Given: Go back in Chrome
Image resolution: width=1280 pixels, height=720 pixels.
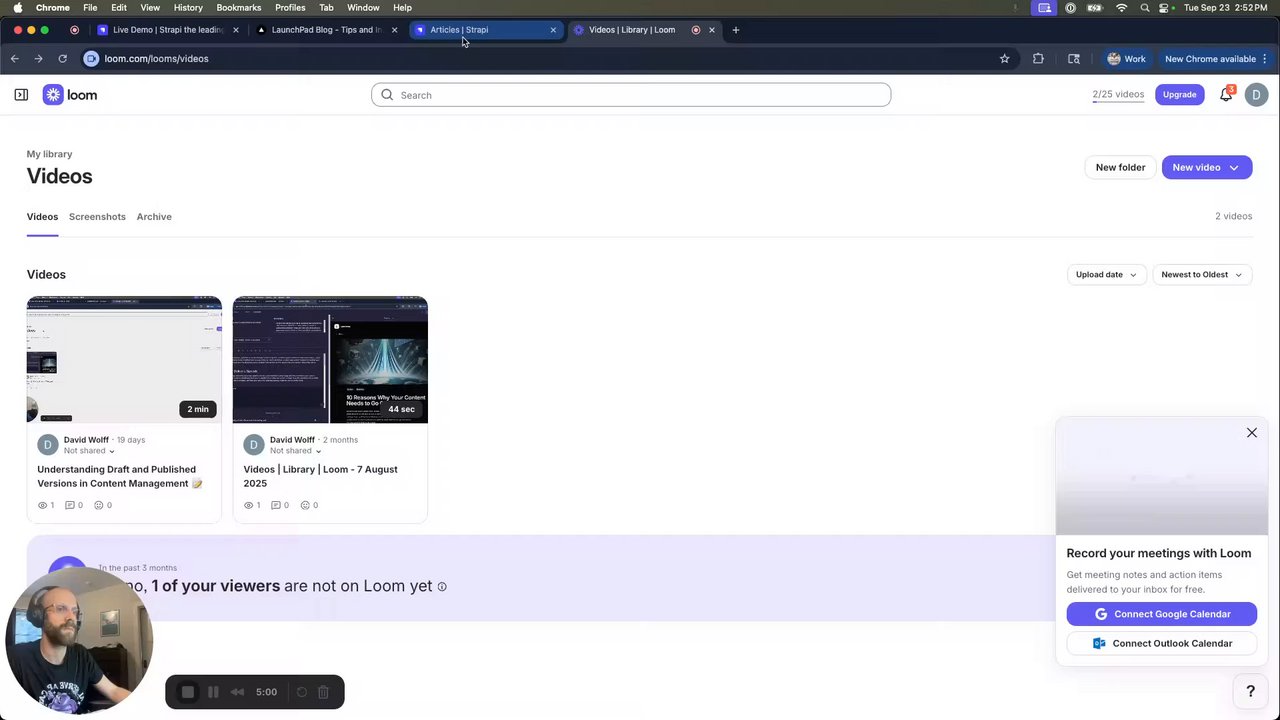Looking at the screenshot, I should click(15, 59).
